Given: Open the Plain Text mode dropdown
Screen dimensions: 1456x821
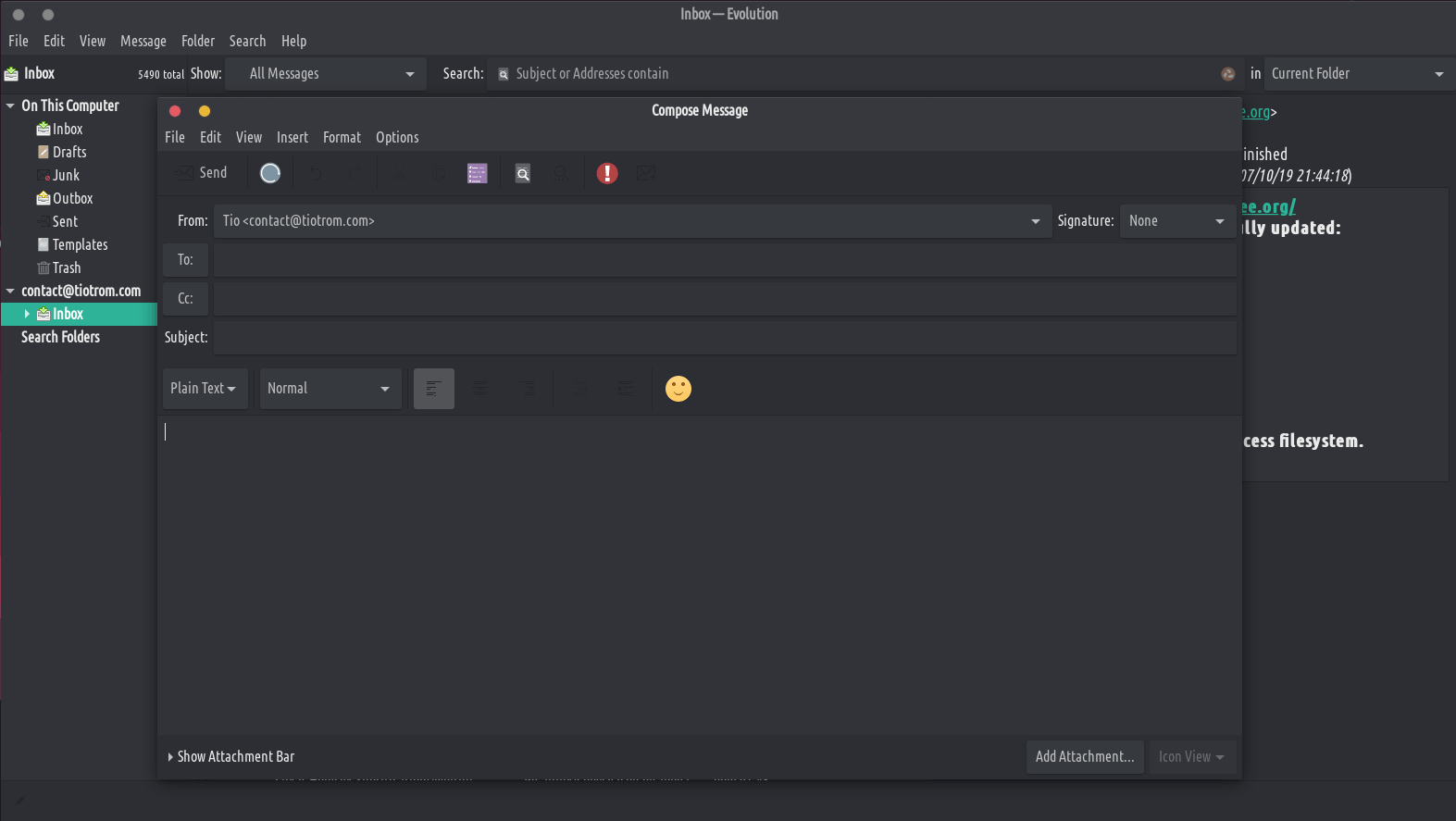Looking at the screenshot, I should 204,389.
